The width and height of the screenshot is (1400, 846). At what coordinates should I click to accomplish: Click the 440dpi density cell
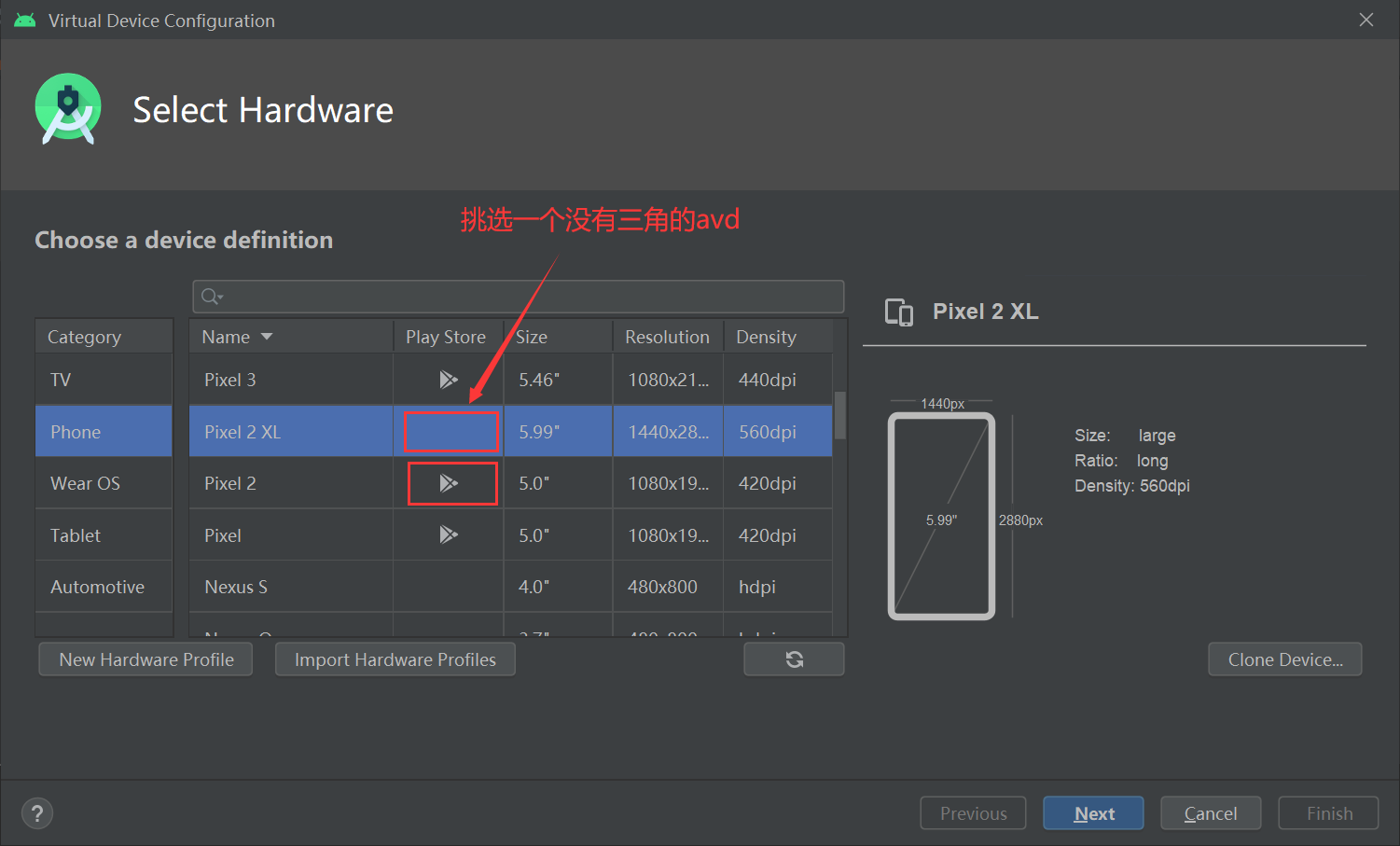(x=778, y=380)
